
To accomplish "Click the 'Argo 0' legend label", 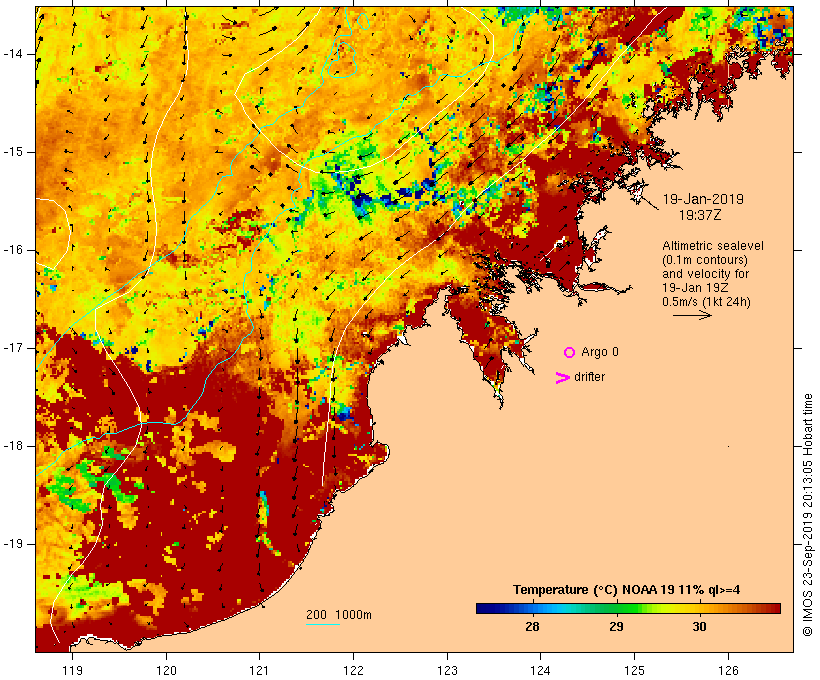I will tap(600, 352).
